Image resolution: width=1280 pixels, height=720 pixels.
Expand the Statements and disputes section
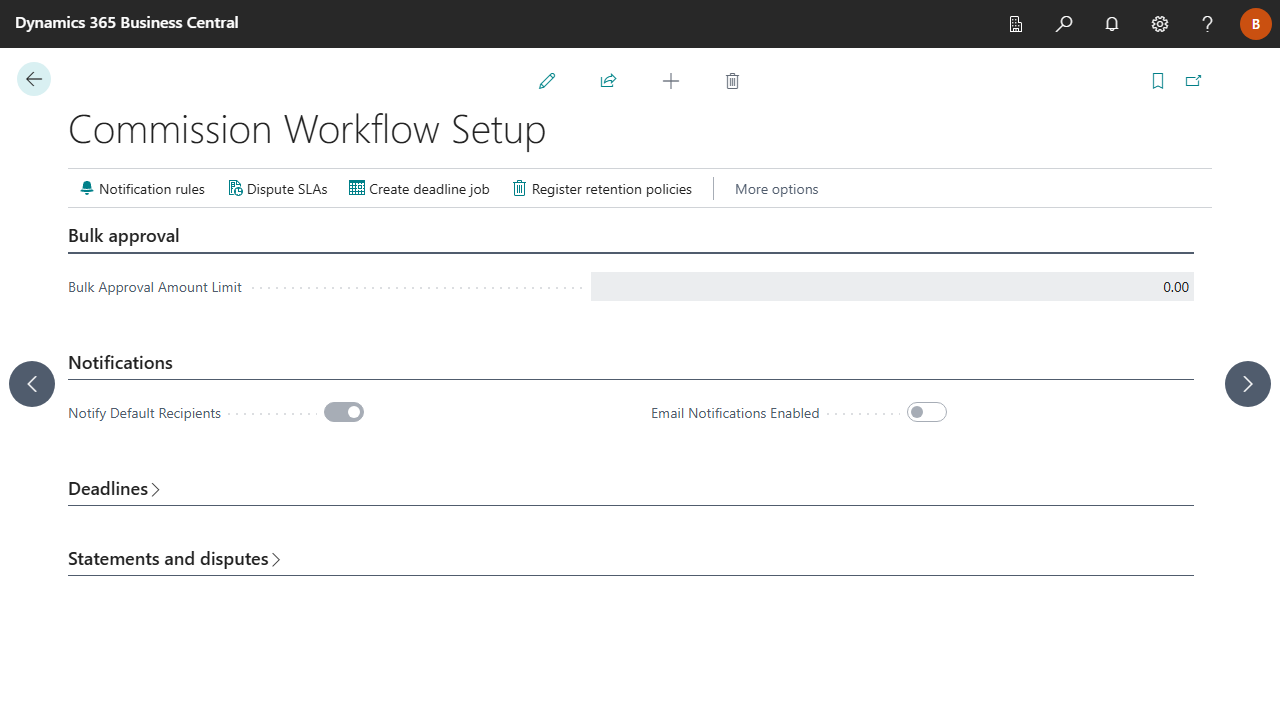pos(174,559)
